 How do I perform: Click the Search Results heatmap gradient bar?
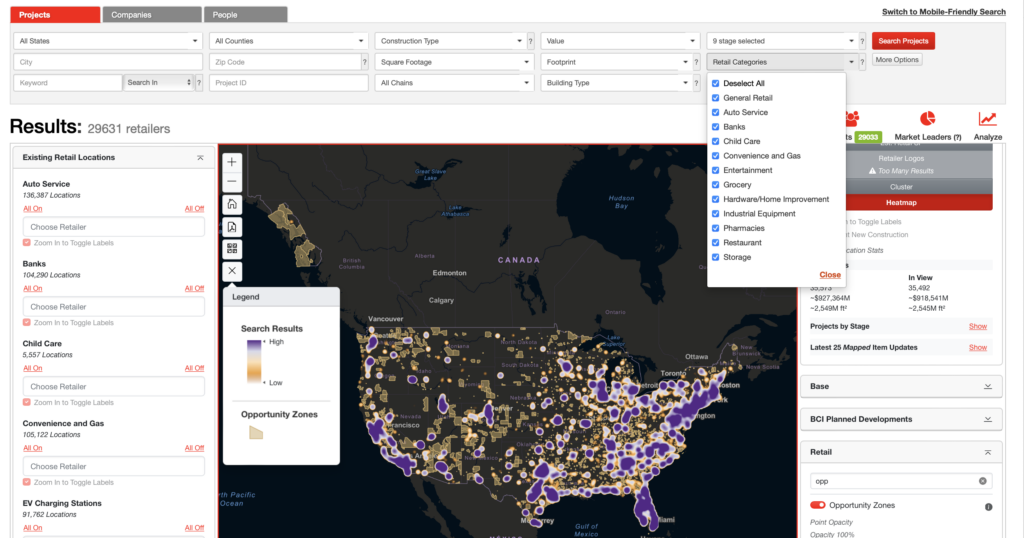pyautogui.click(x=254, y=361)
